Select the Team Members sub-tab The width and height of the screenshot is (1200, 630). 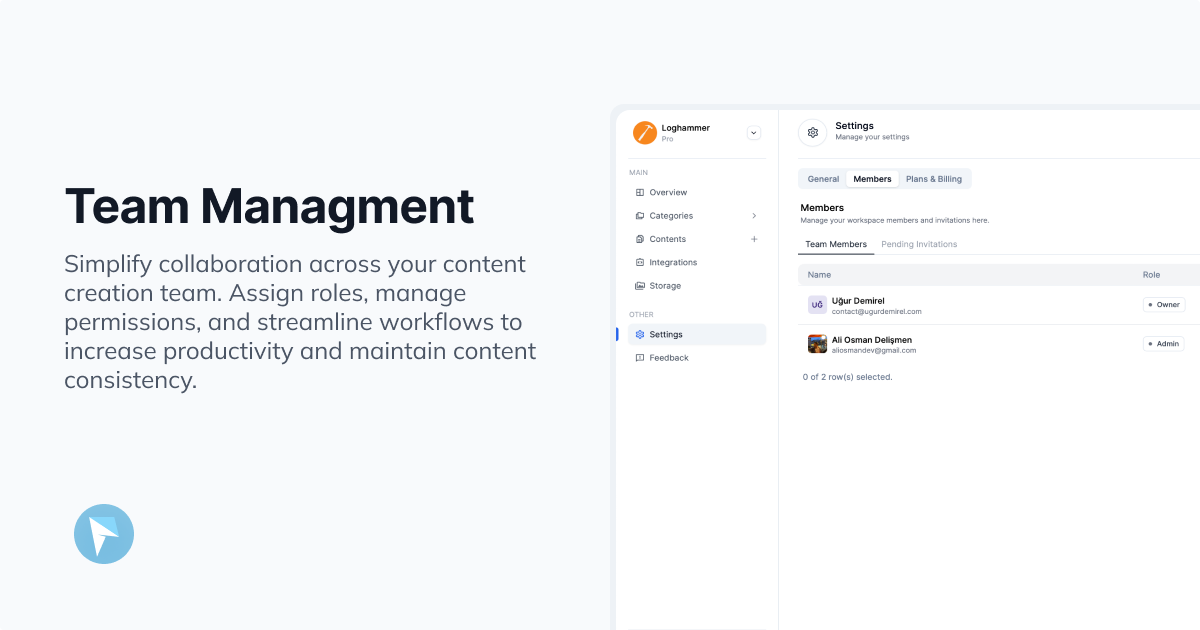836,244
